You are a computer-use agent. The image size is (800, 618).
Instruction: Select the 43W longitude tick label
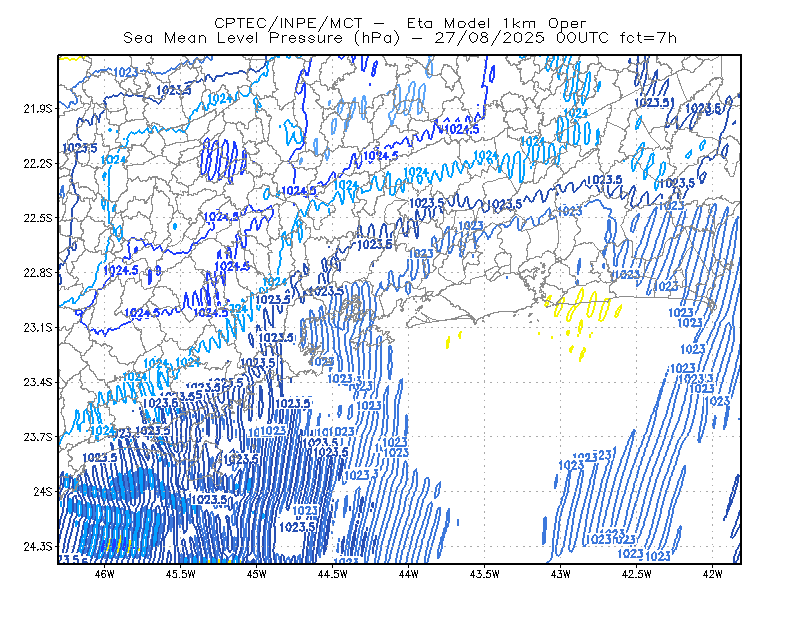pos(560,574)
